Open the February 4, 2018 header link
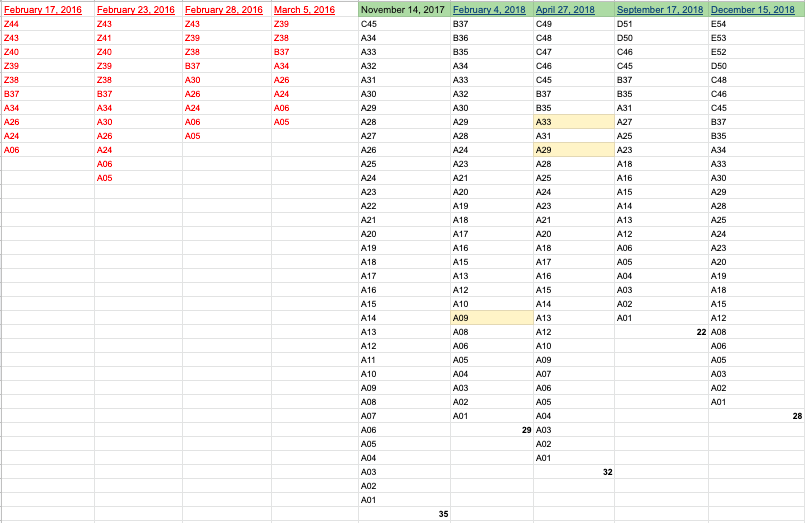The image size is (805, 523). click(x=489, y=10)
